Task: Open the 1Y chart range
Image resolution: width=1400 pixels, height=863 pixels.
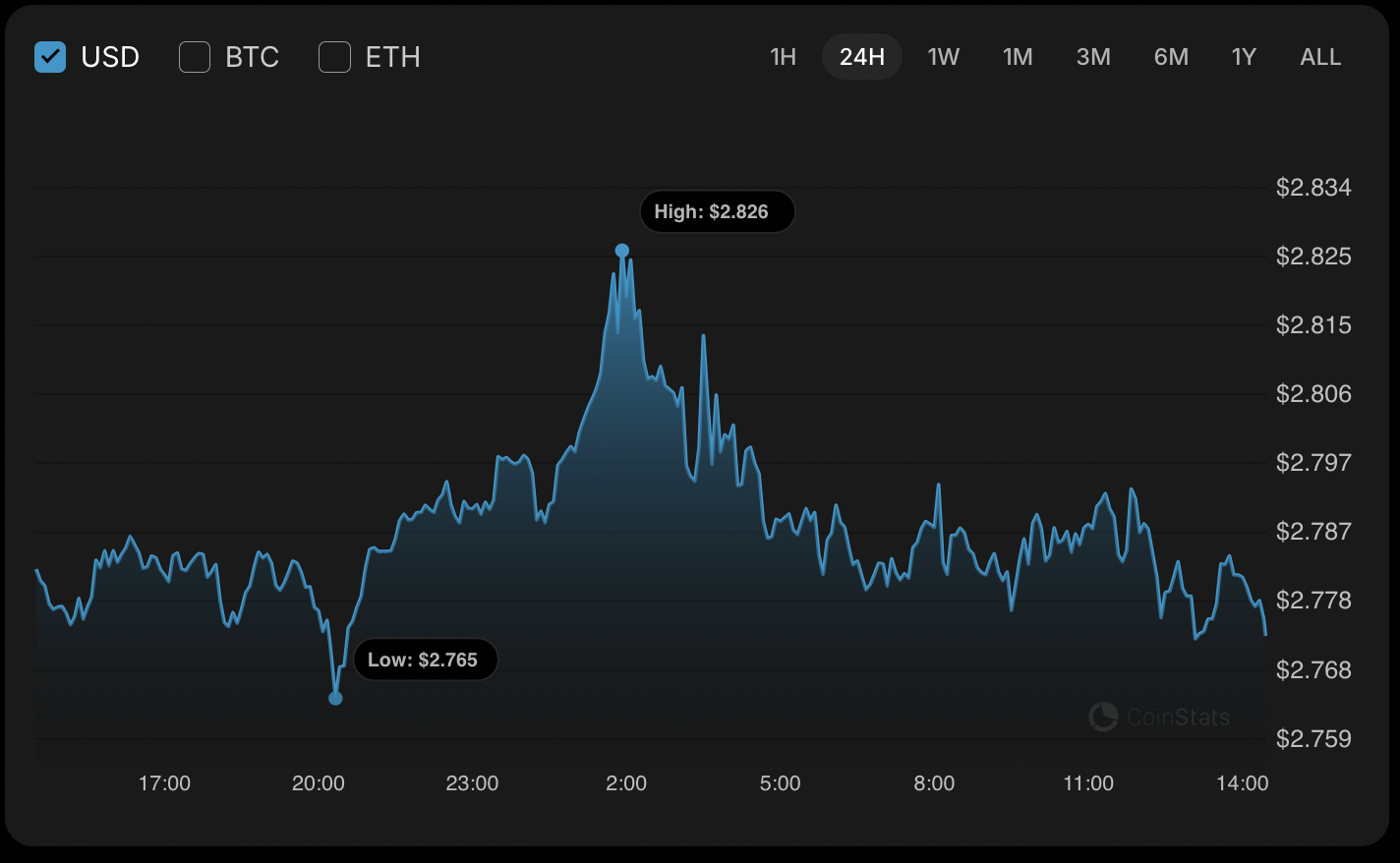Action: tap(1244, 57)
